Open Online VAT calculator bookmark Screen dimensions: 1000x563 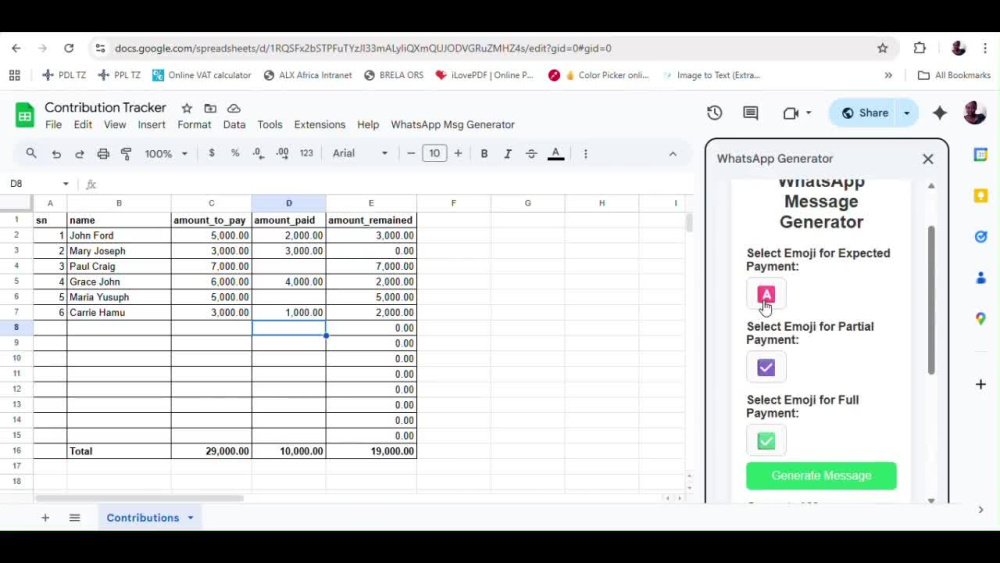coord(202,75)
